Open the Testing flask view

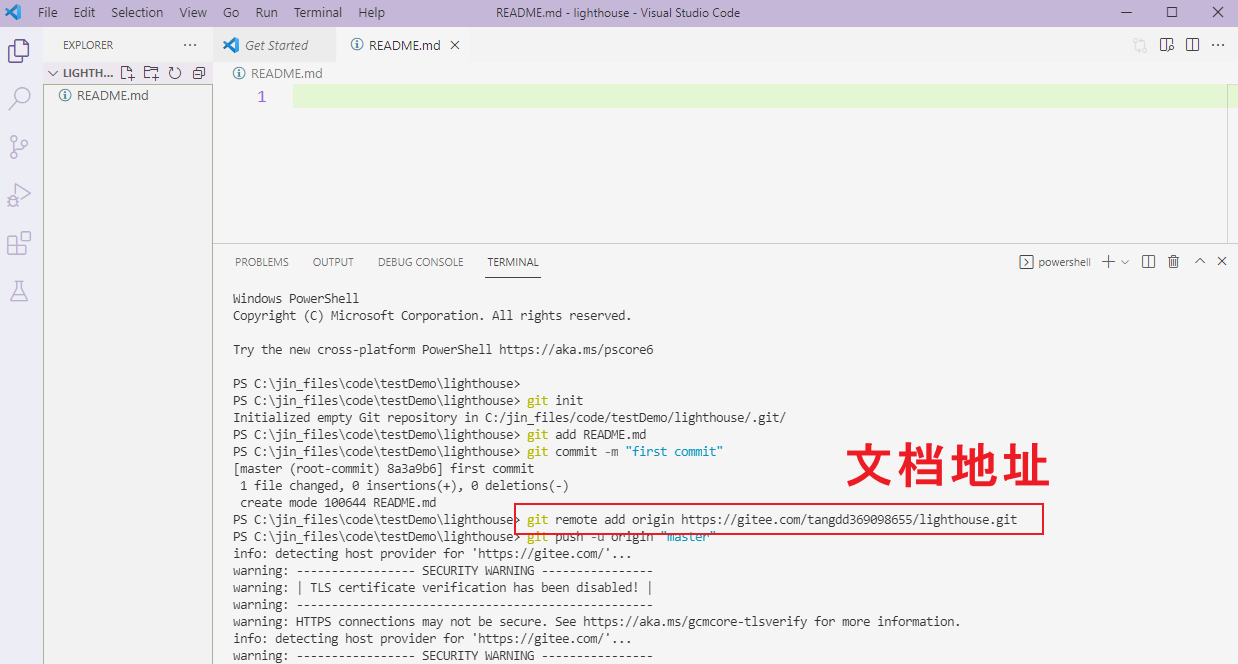(x=18, y=291)
